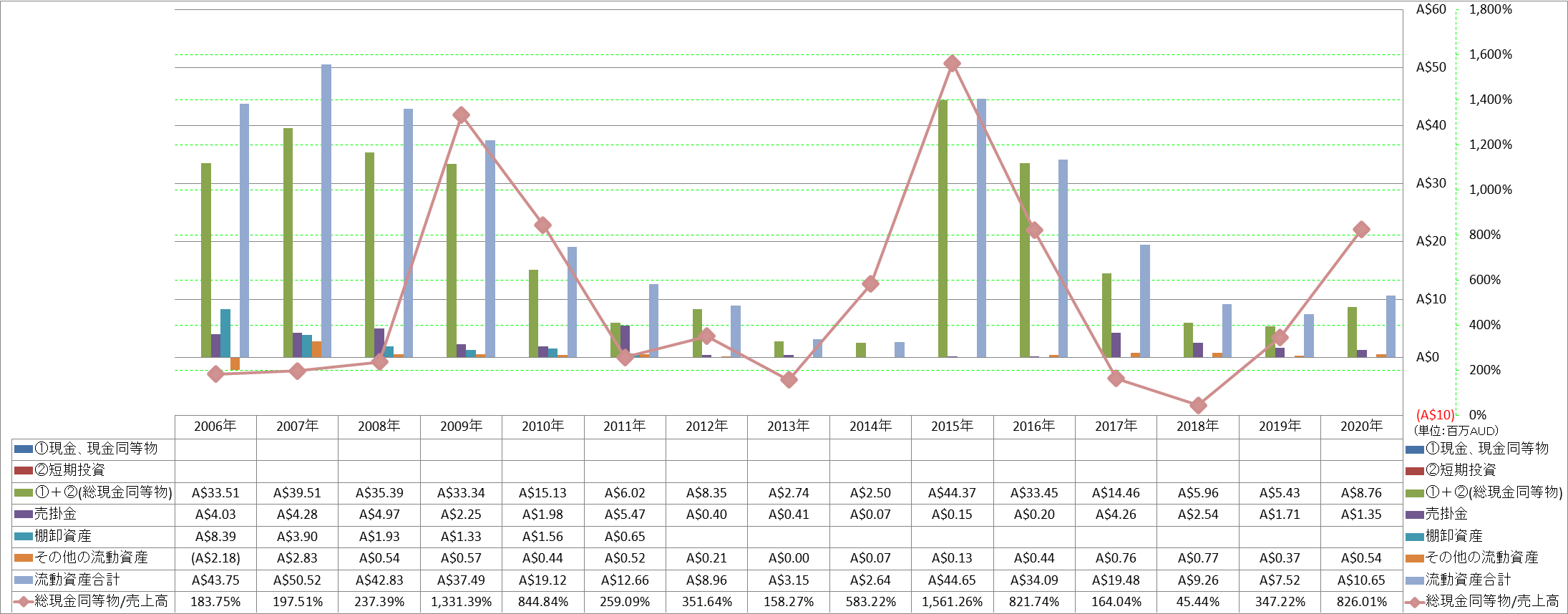Click the left legend swatch for 棚卸資産
Screen dimensions: 1568x614
(24, 536)
